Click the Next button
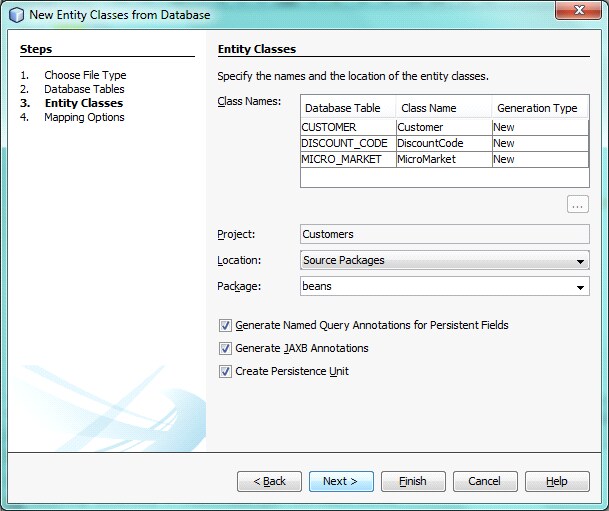609x511 pixels. pos(341,481)
